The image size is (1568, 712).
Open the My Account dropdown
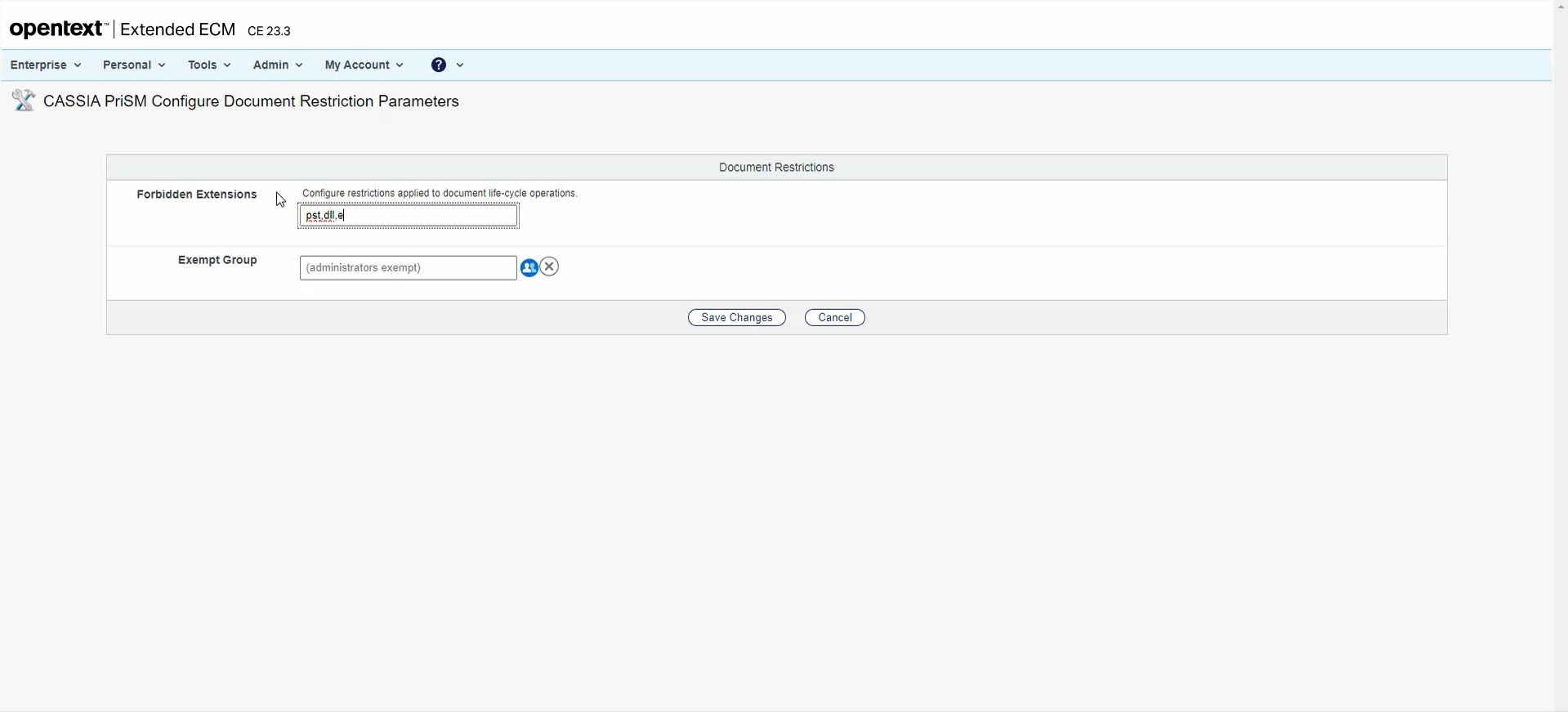pyautogui.click(x=364, y=65)
